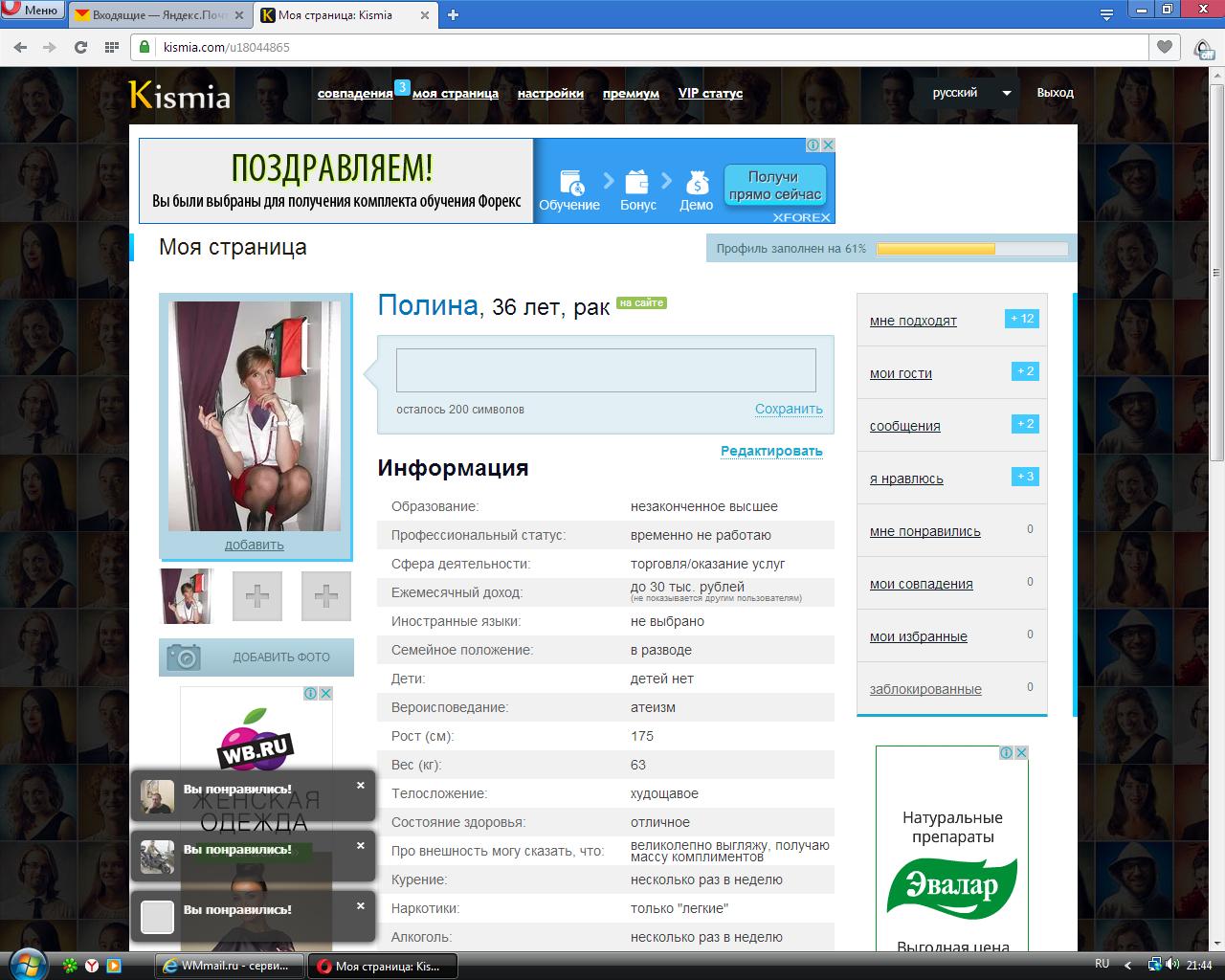1225x980 pixels.
Task: Open мне понравились in the sidebar
Action: click(x=924, y=531)
